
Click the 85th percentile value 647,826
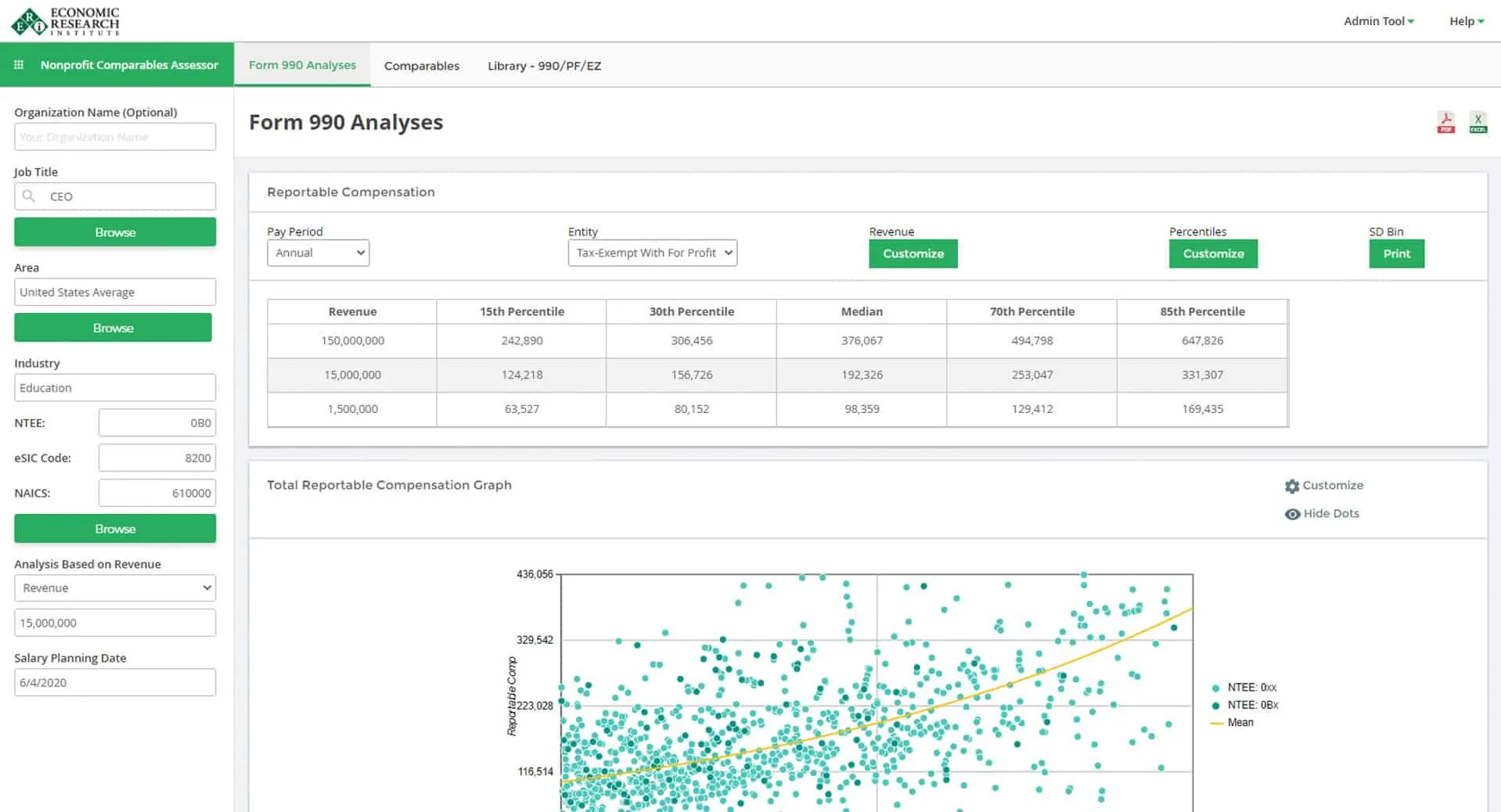pos(1202,341)
